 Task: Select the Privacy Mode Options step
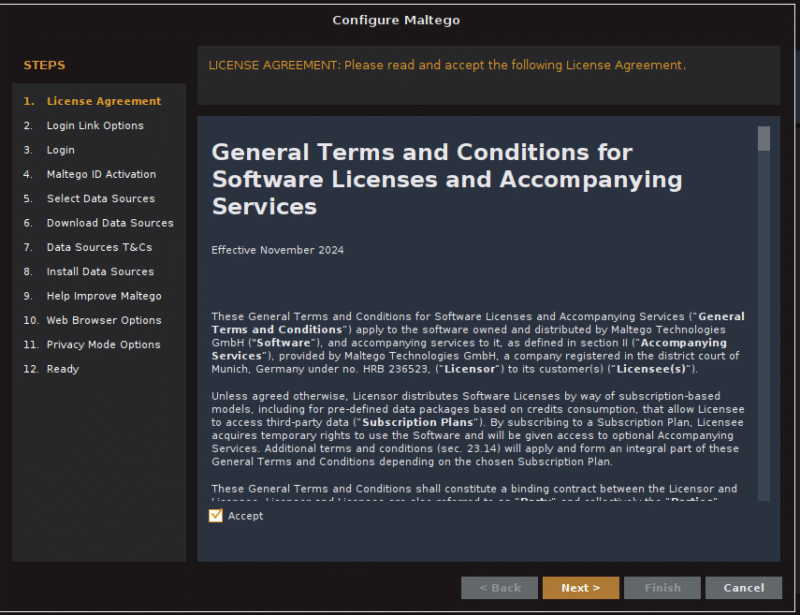[x=103, y=345]
